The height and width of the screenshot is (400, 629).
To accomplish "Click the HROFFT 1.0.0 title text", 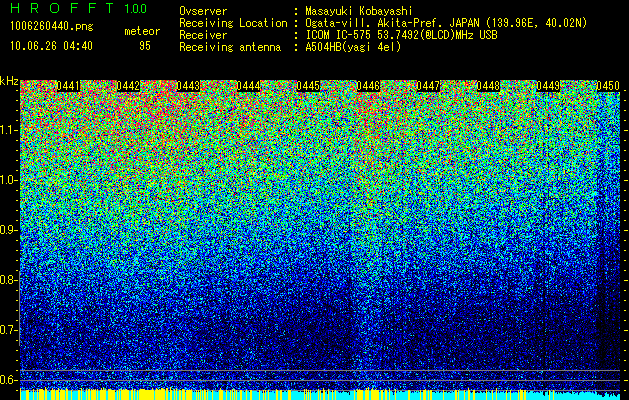I will [x=78, y=8].
